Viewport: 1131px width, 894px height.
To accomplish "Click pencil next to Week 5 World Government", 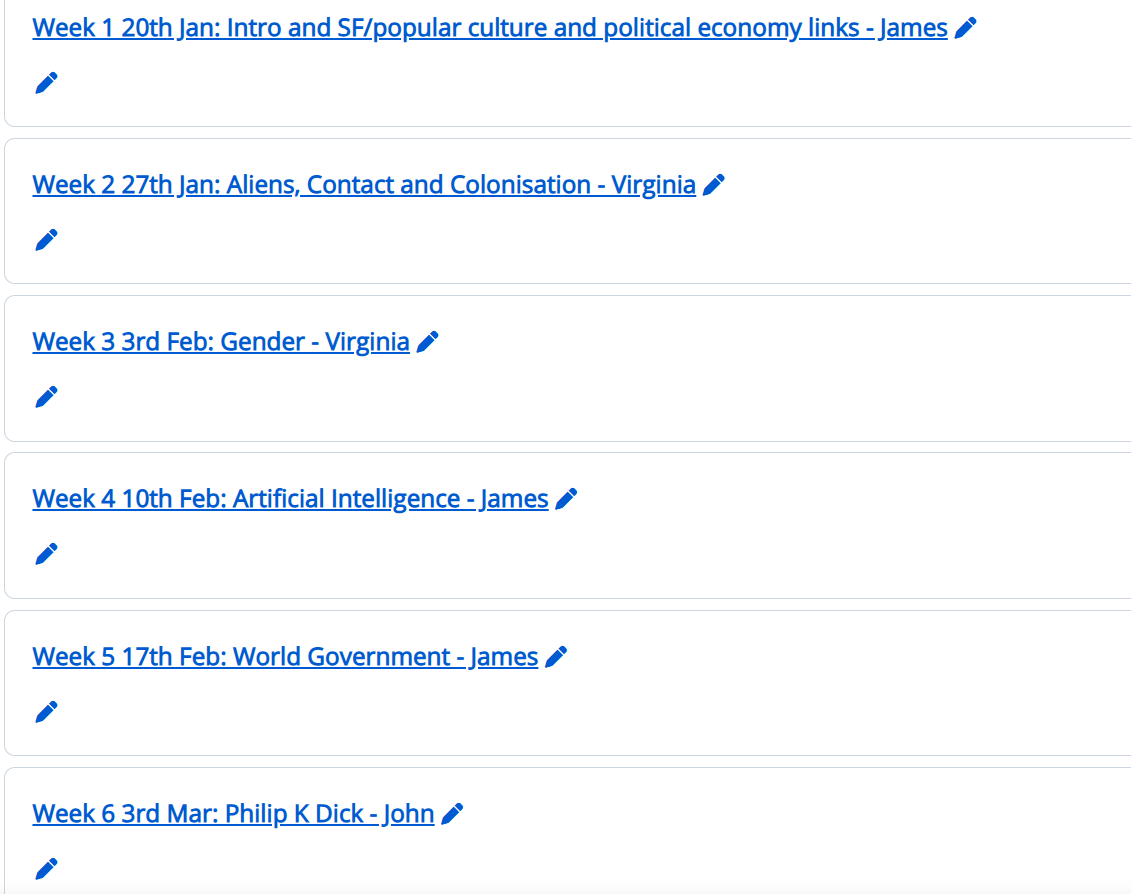I will [x=556, y=657].
